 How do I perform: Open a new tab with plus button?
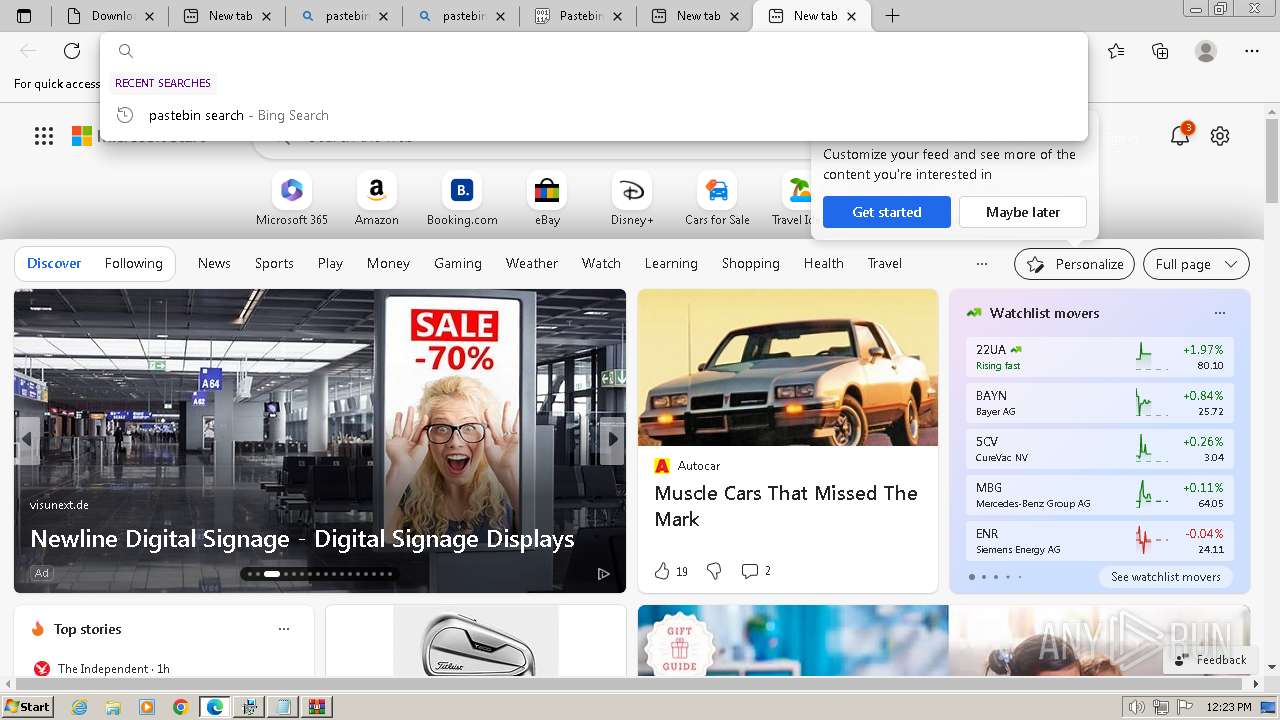click(892, 16)
